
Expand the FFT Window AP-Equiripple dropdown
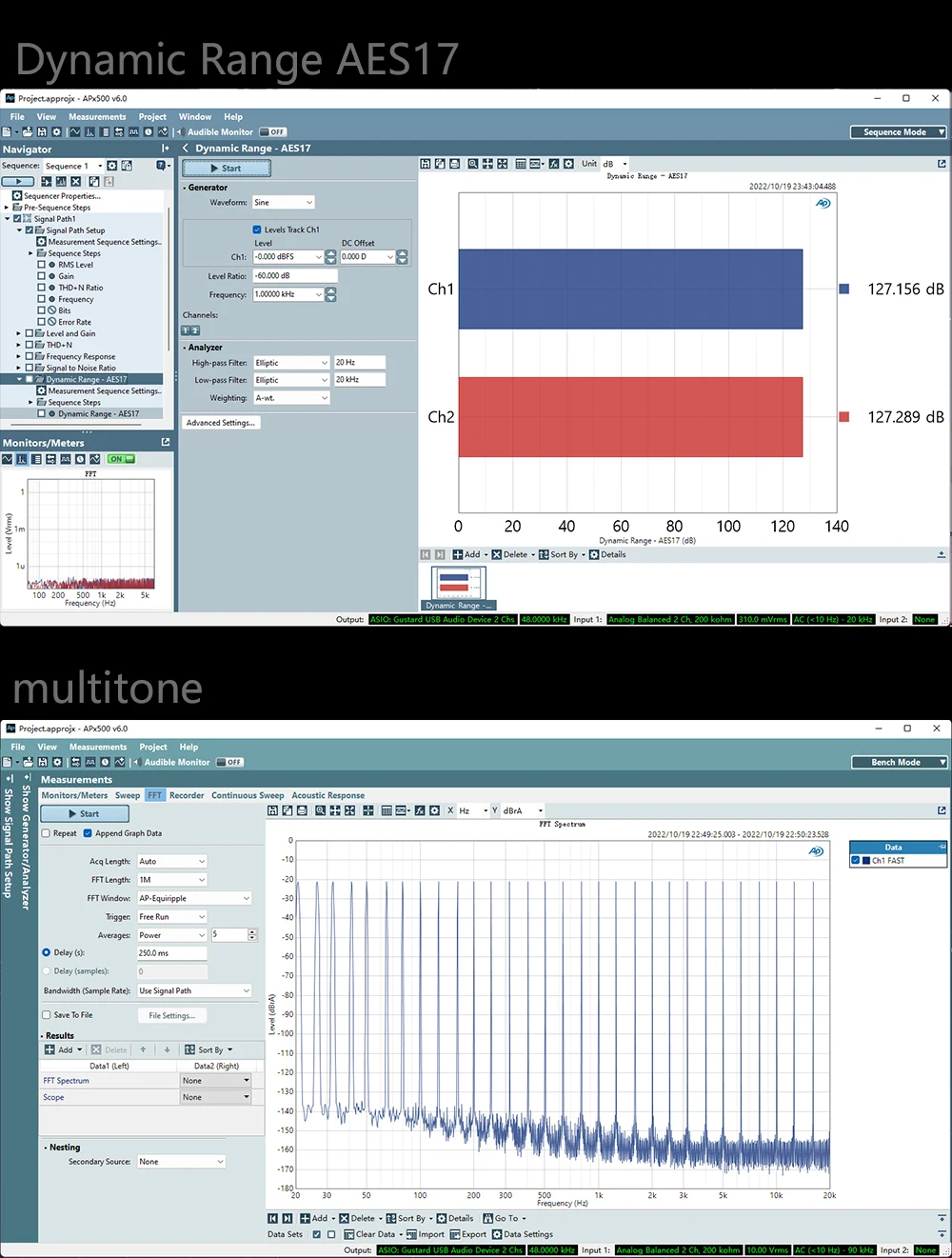[x=194, y=898]
